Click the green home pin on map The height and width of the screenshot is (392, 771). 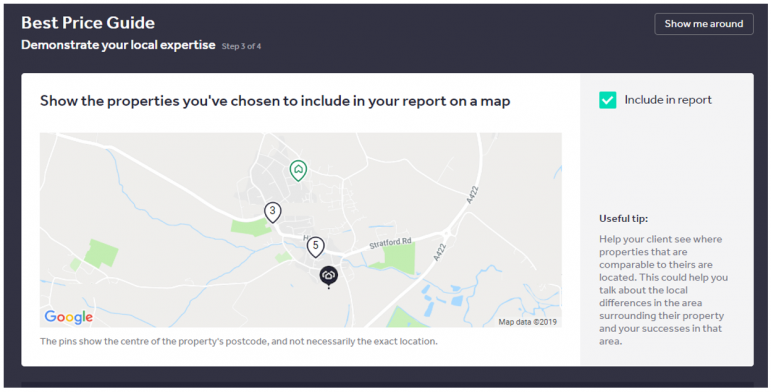tap(298, 170)
